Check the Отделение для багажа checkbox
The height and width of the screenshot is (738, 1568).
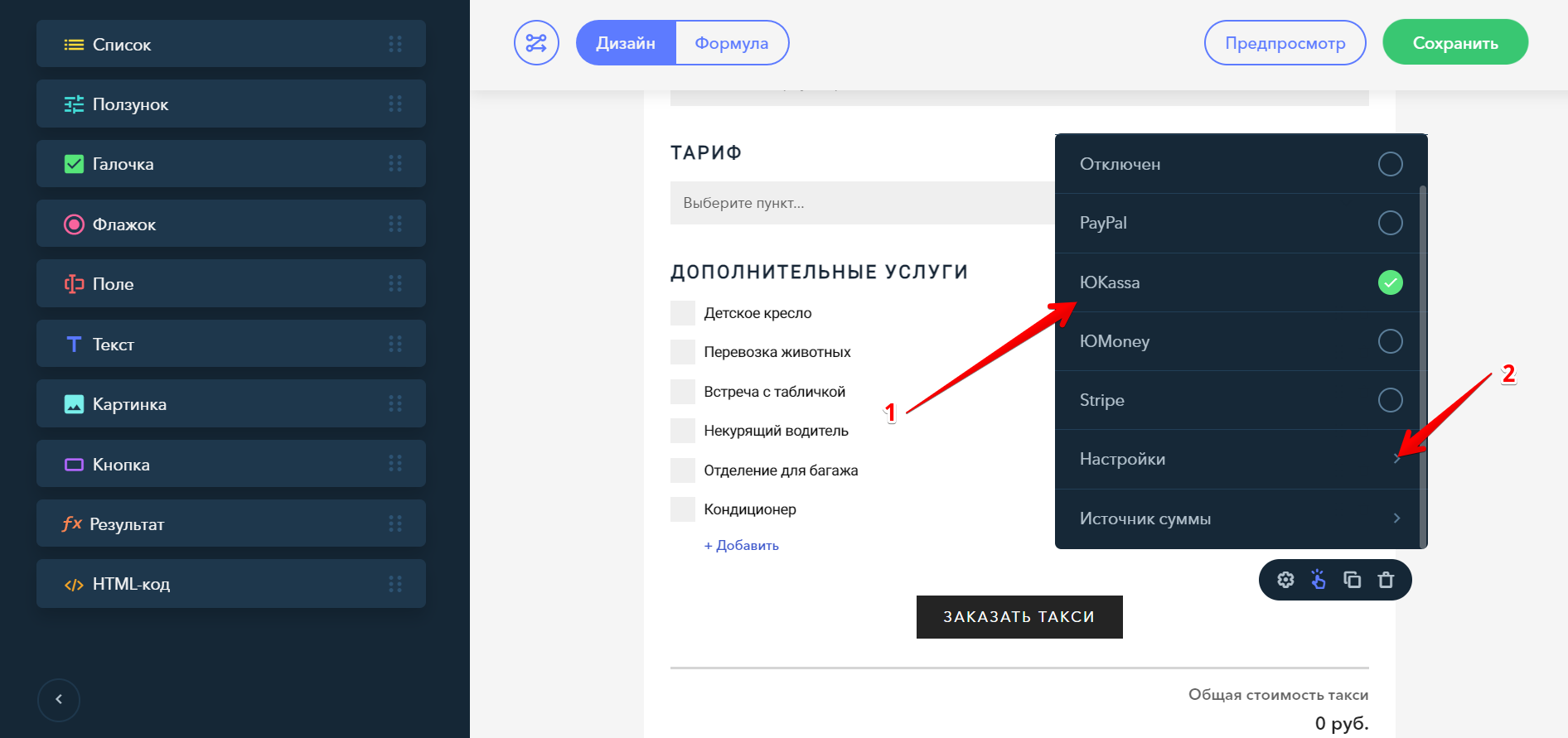click(683, 470)
